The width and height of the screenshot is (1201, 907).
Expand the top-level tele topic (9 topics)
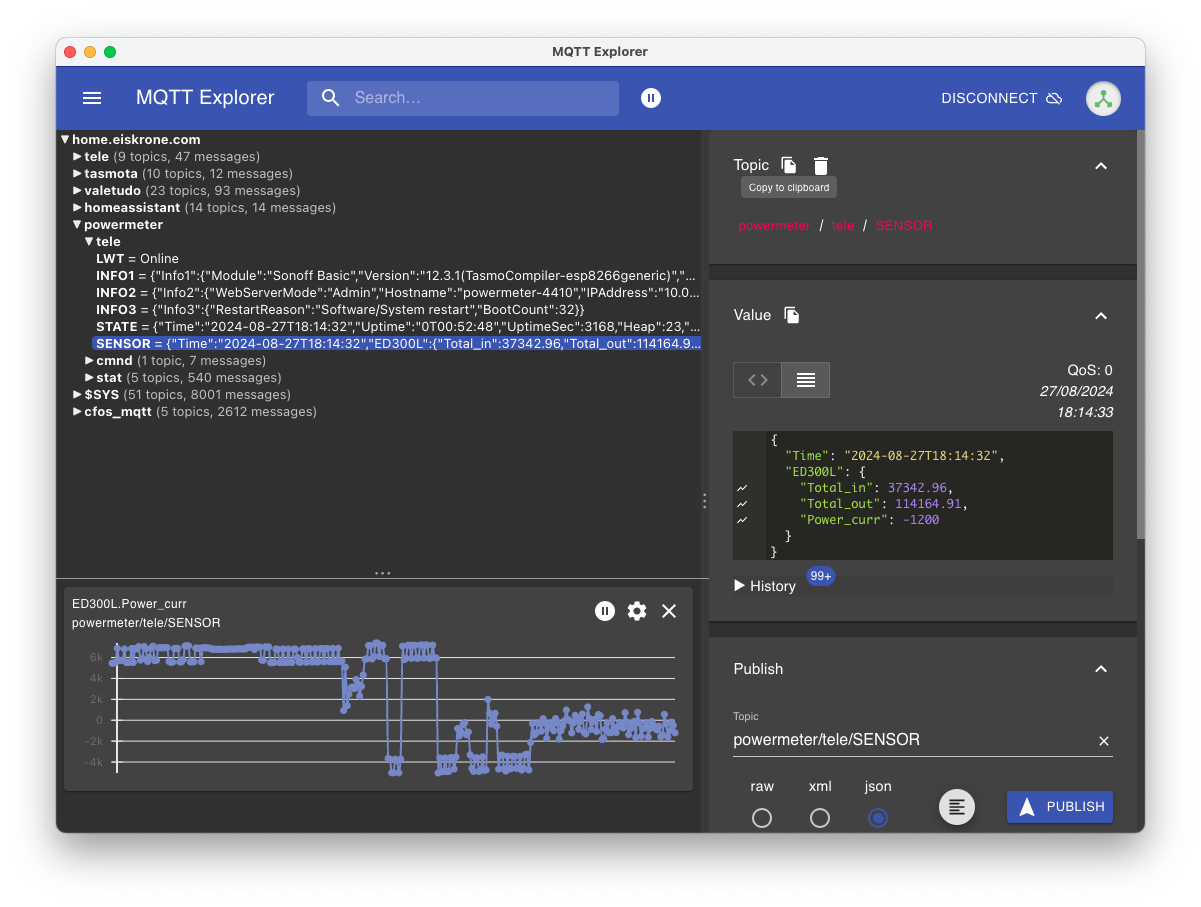tap(77, 157)
